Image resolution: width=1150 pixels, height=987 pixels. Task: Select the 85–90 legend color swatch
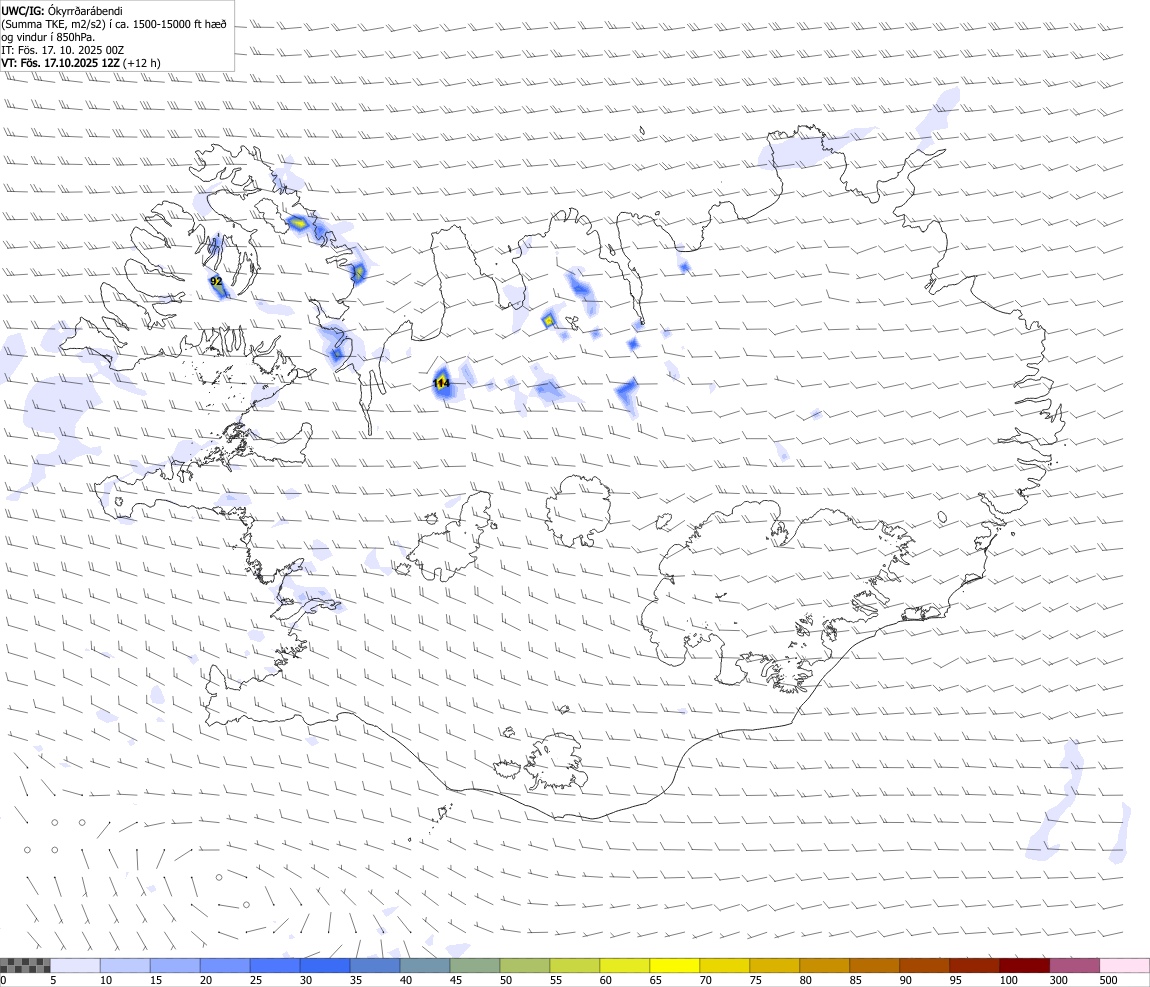[x=874, y=965]
